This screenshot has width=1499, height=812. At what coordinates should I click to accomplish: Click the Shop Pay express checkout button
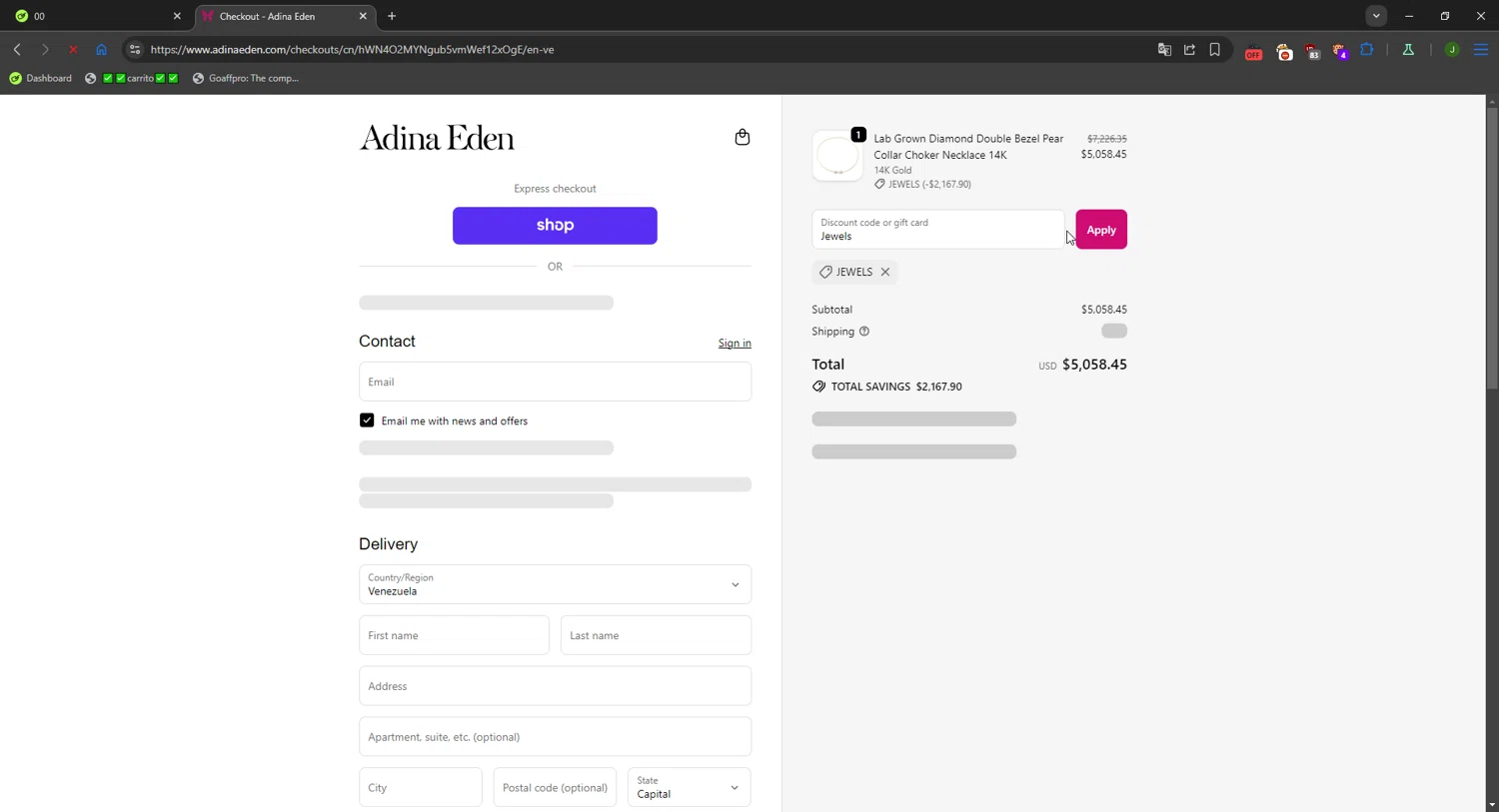point(555,226)
